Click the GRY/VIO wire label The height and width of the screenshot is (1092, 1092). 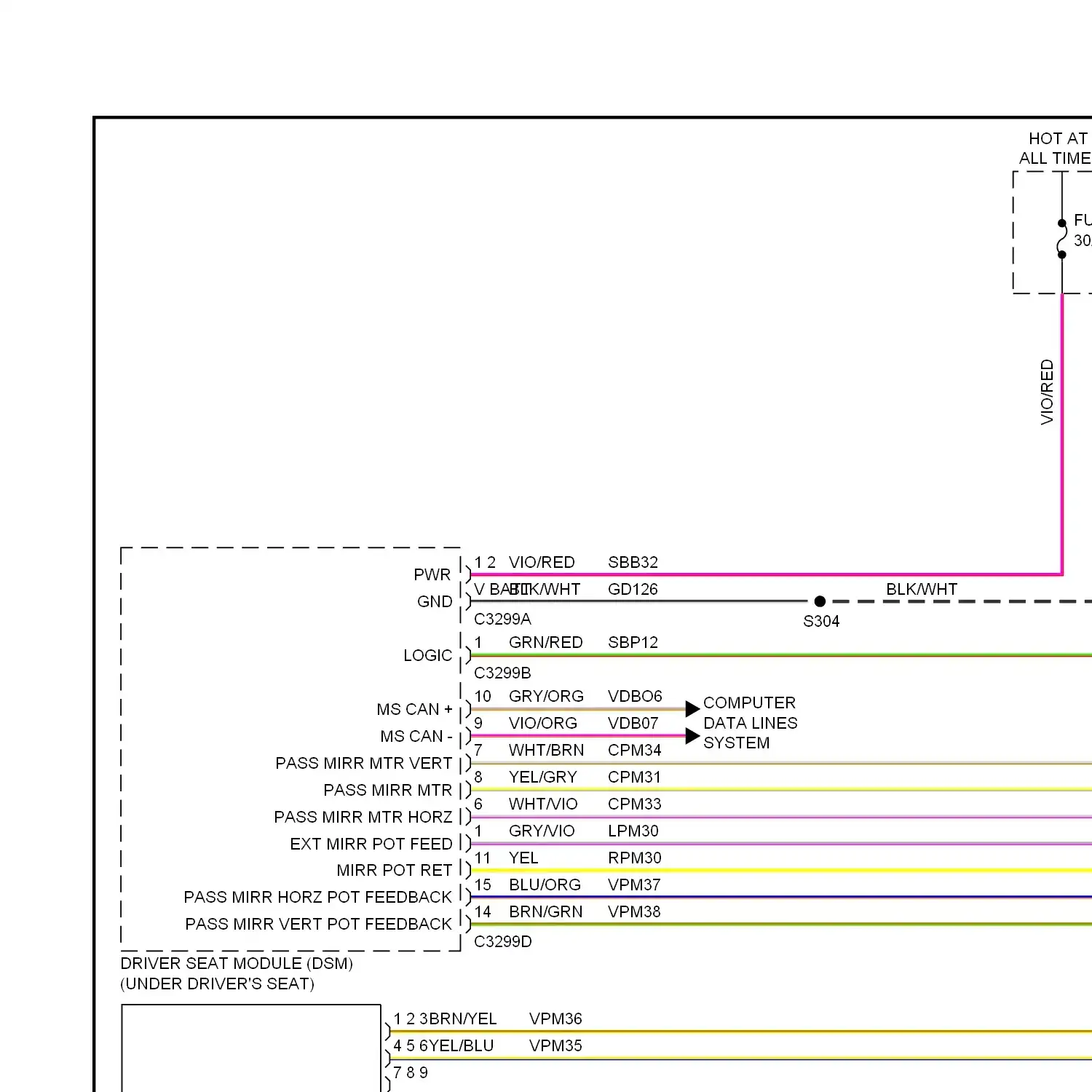pos(542,831)
